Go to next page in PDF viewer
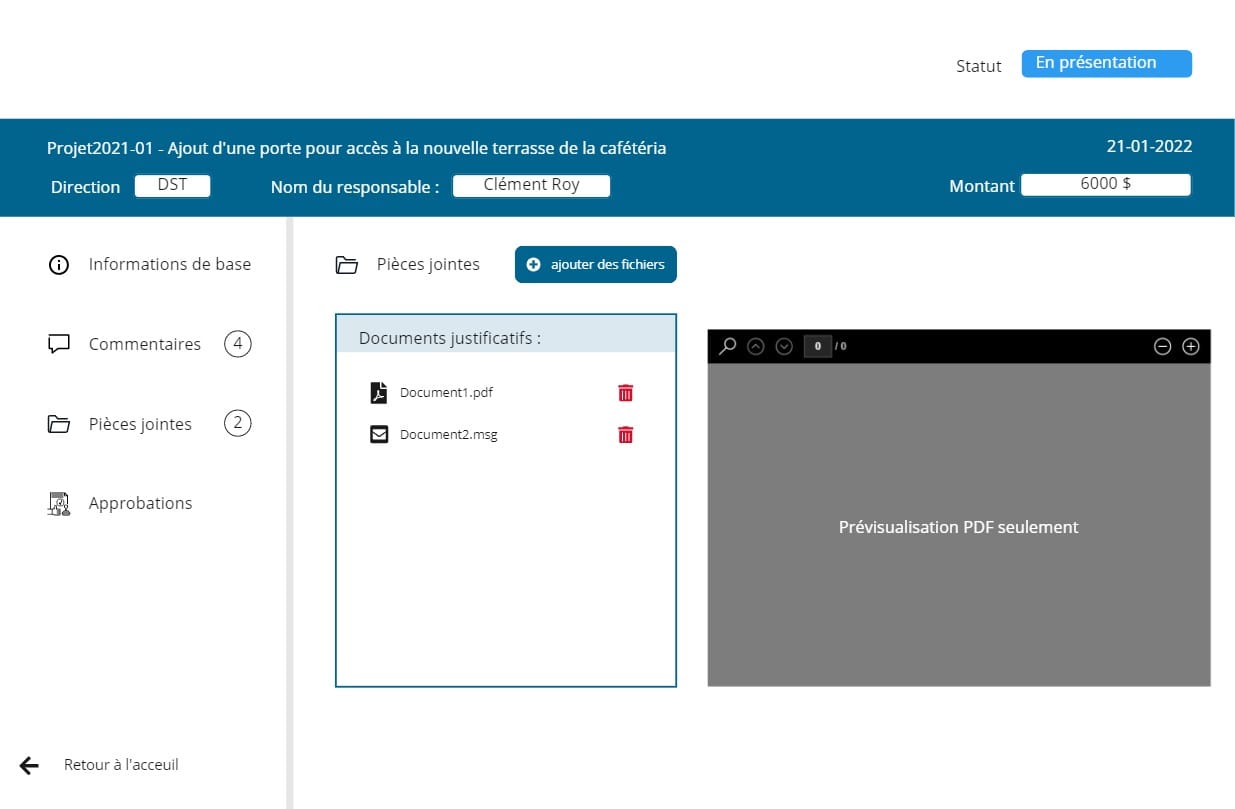This screenshot has height=809, width=1235. [784, 346]
